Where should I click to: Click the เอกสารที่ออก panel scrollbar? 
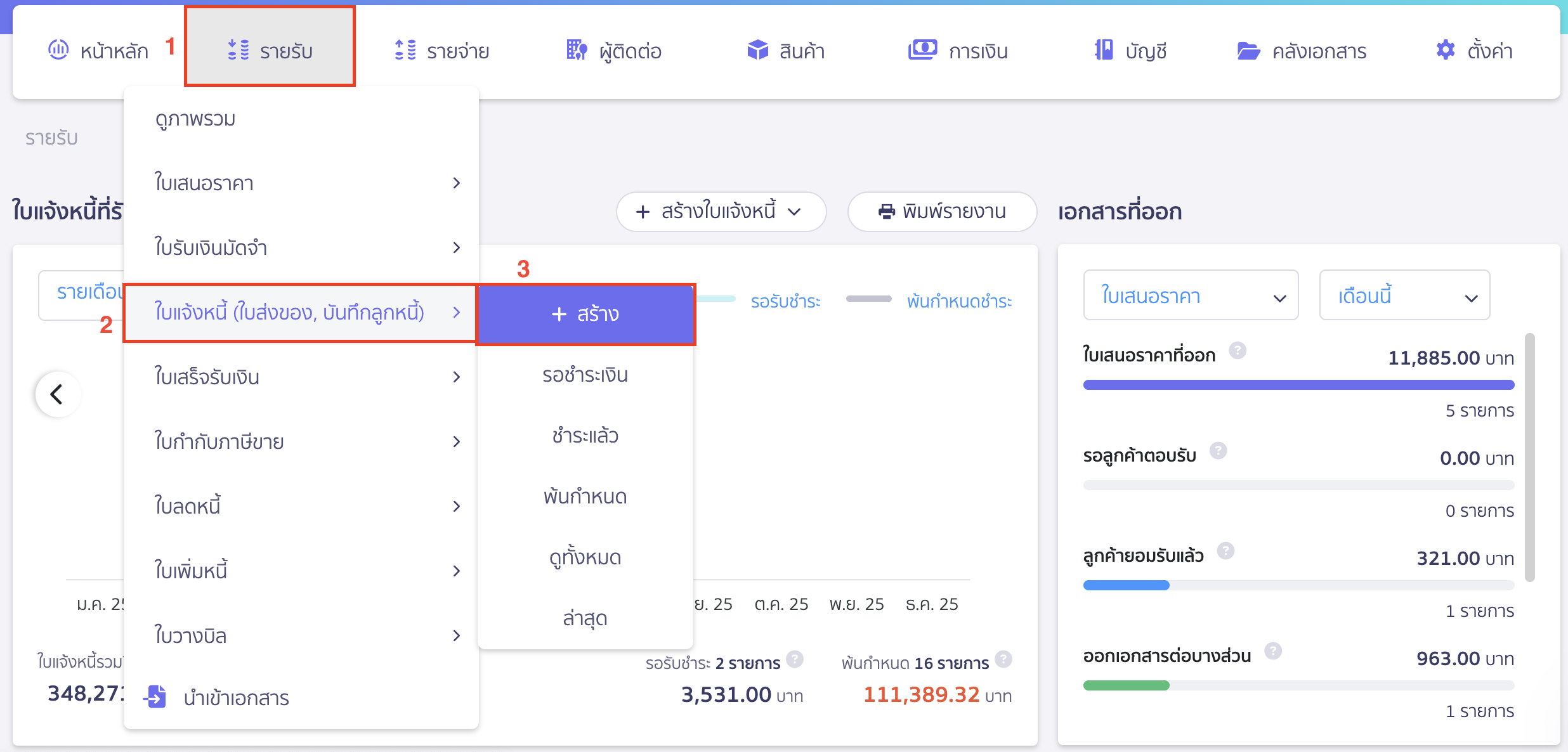pyautogui.click(x=1530, y=457)
